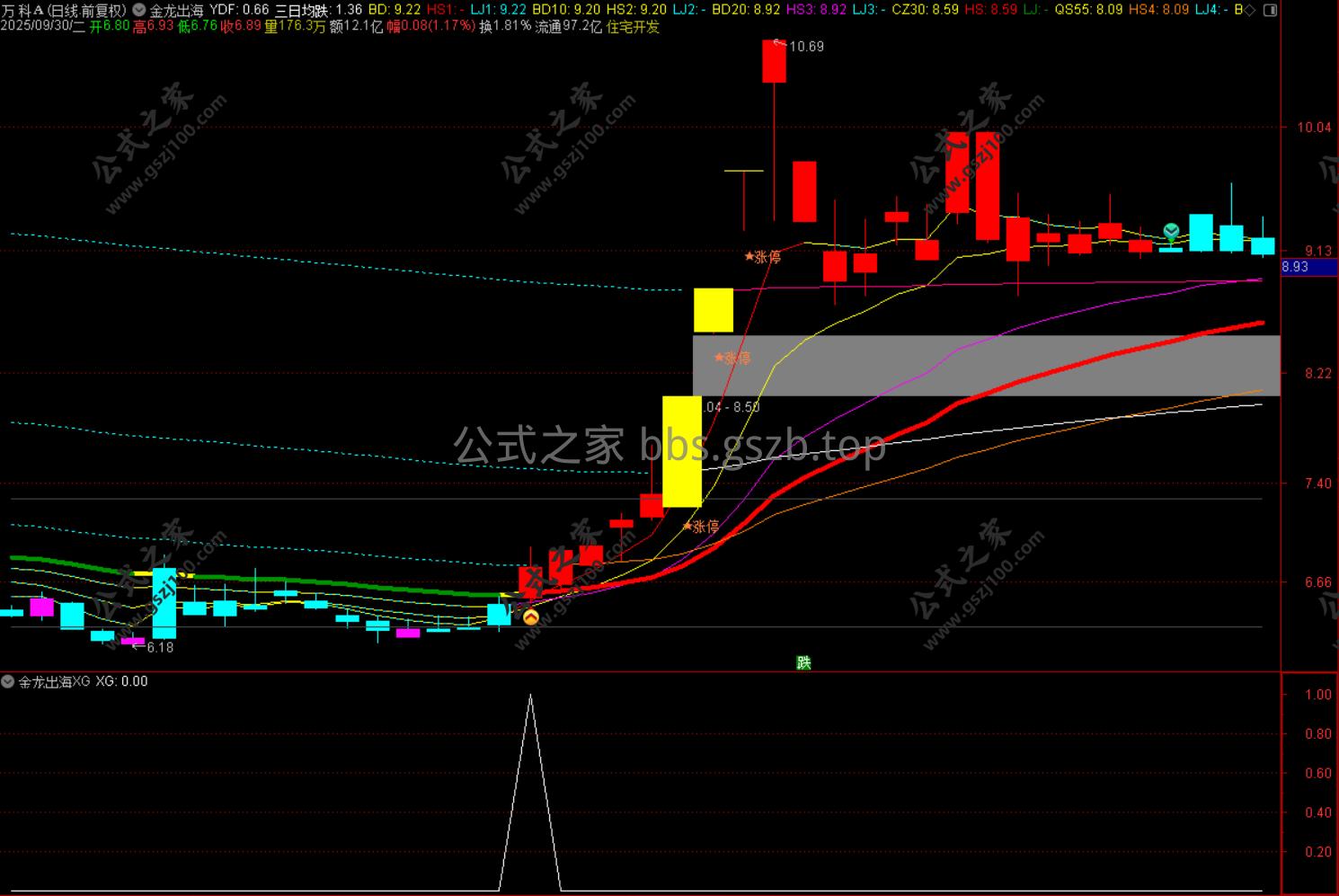Click the XG signal spike peak
Viewport: 1339px width, 896px height.
point(530,696)
